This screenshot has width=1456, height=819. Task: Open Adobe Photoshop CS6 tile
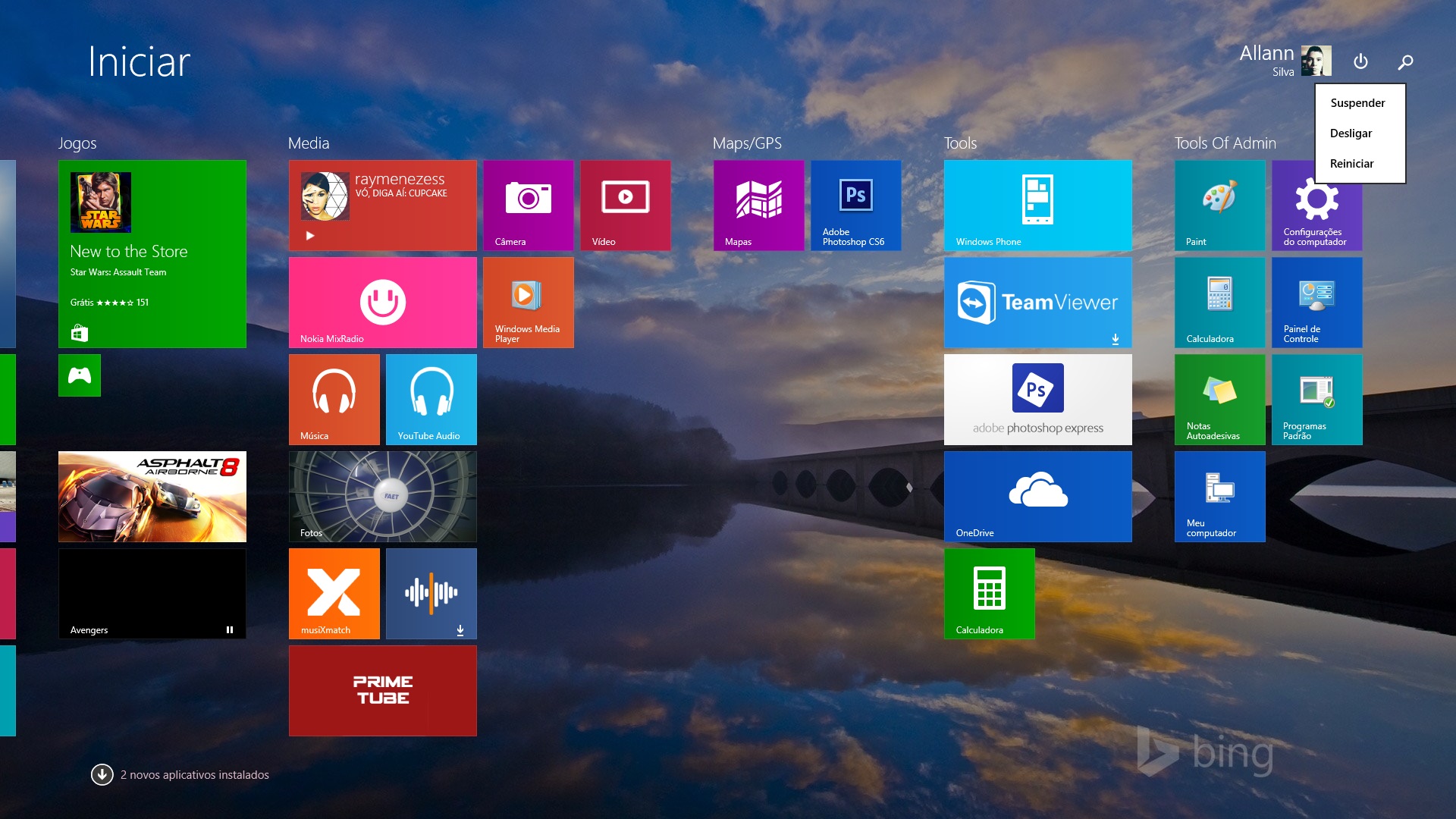pos(855,205)
